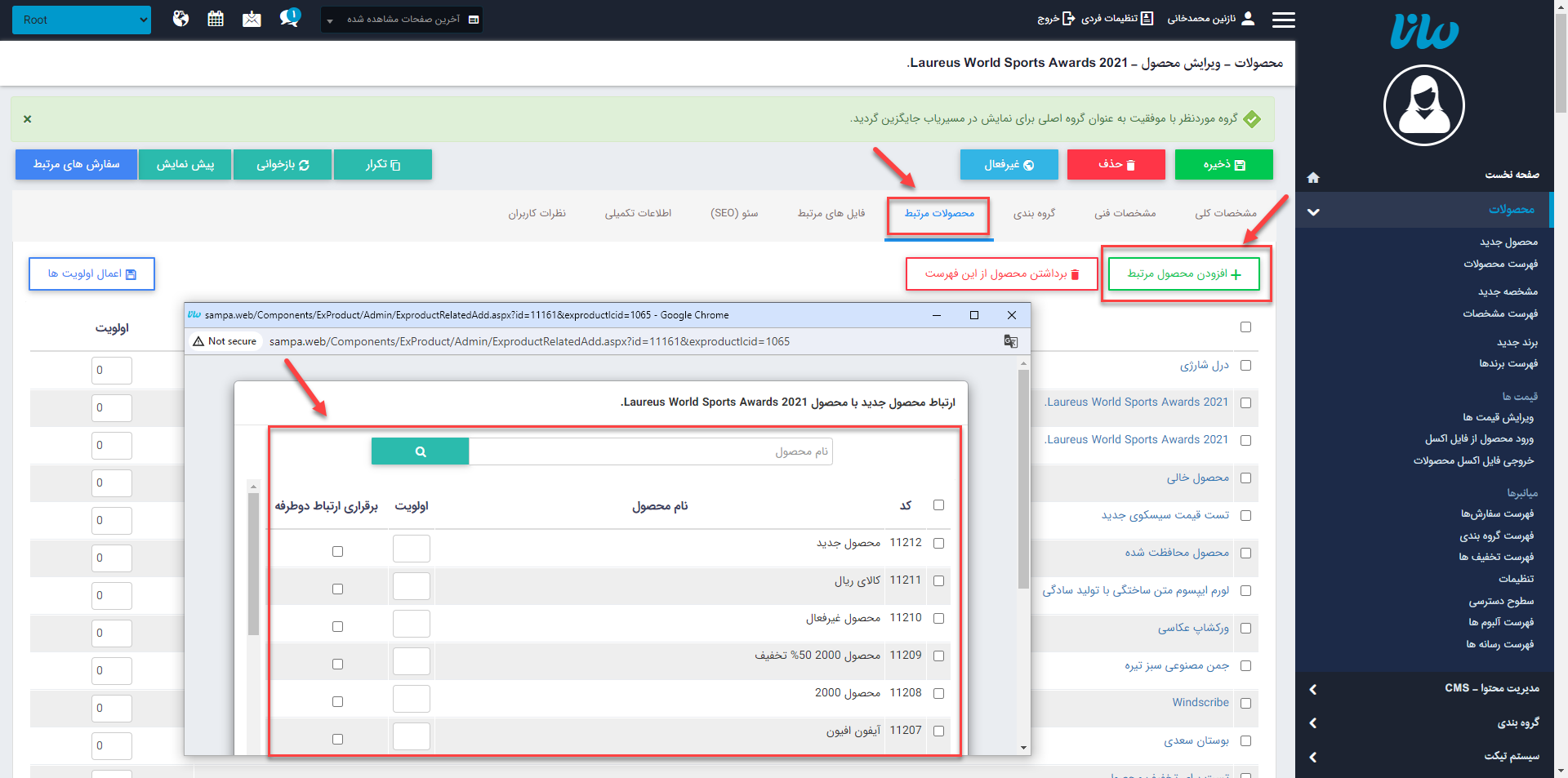Enable two-way relation for product 11211
Image resolution: width=1568 pixels, height=778 pixels.
(x=337, y=589)
